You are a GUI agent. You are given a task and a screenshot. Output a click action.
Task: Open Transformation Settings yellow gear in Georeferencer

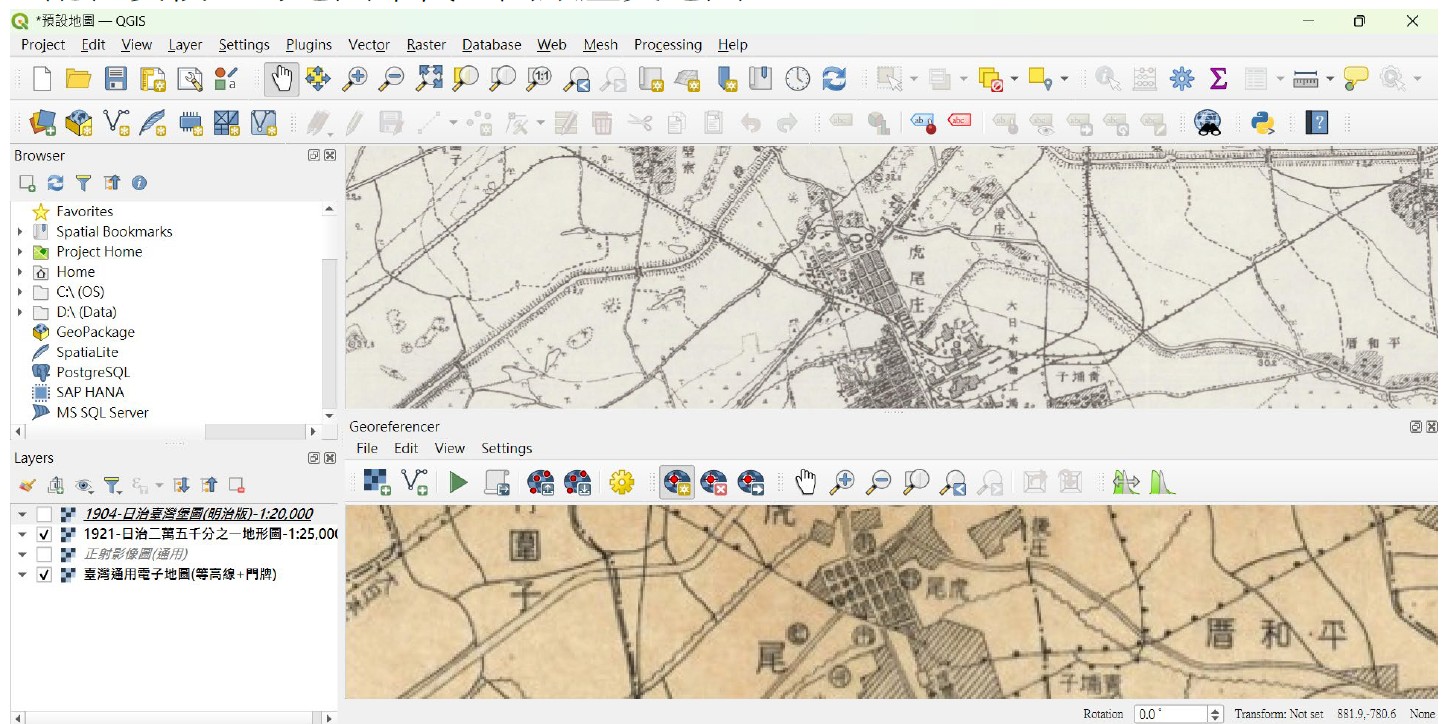[622, 483]
